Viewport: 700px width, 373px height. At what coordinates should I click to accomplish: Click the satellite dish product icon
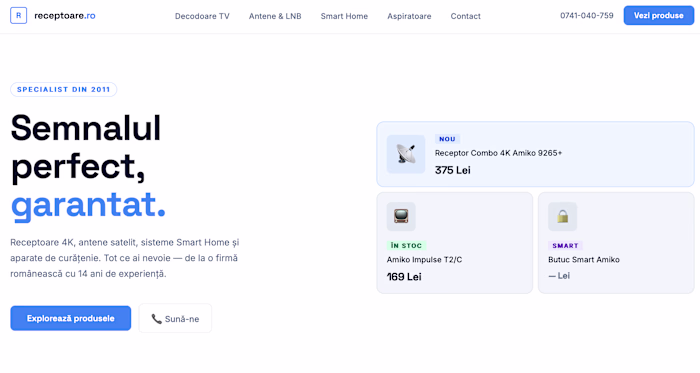[406, 154]
